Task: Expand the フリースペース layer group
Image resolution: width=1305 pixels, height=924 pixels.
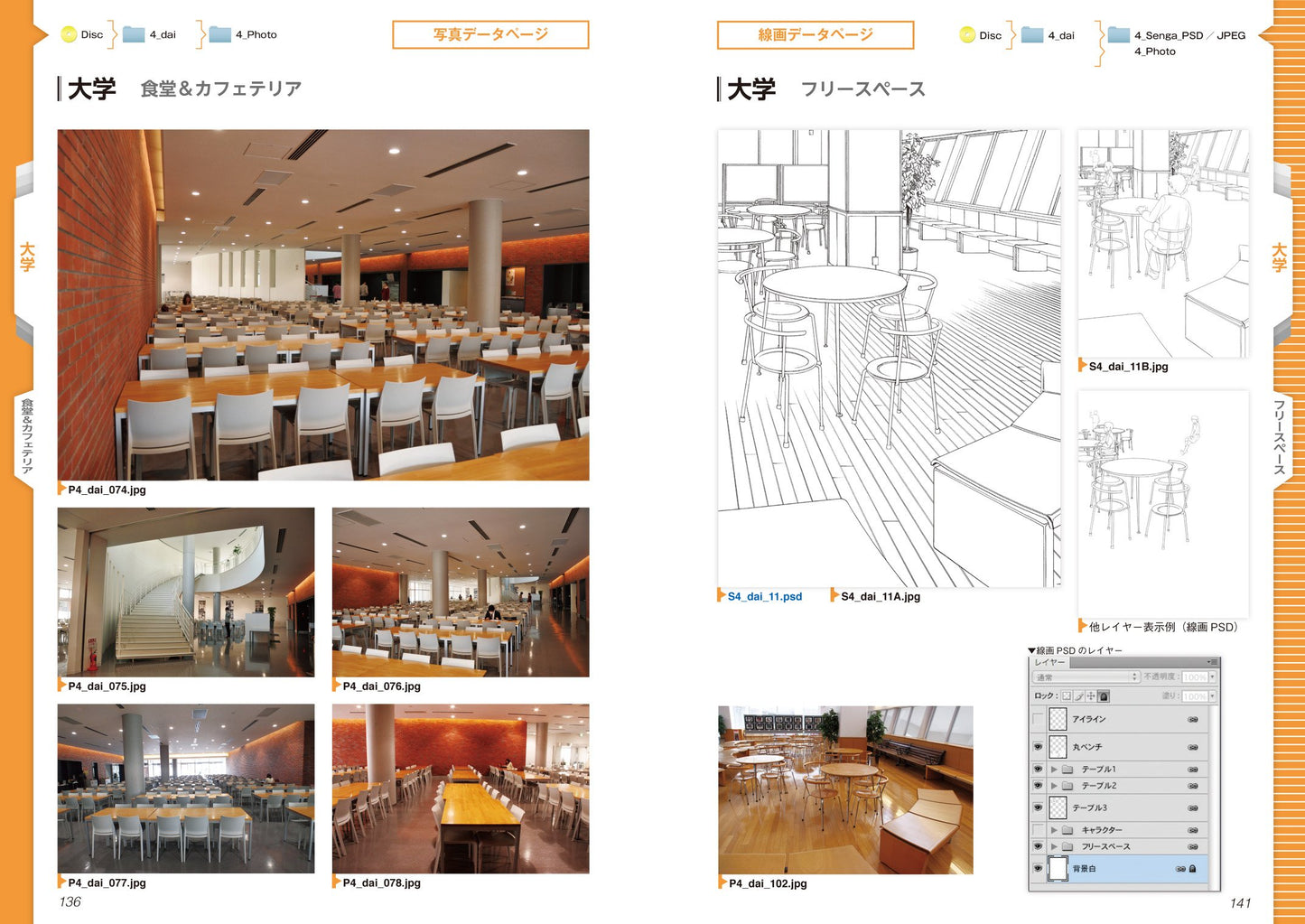Action: (1054, 846)
